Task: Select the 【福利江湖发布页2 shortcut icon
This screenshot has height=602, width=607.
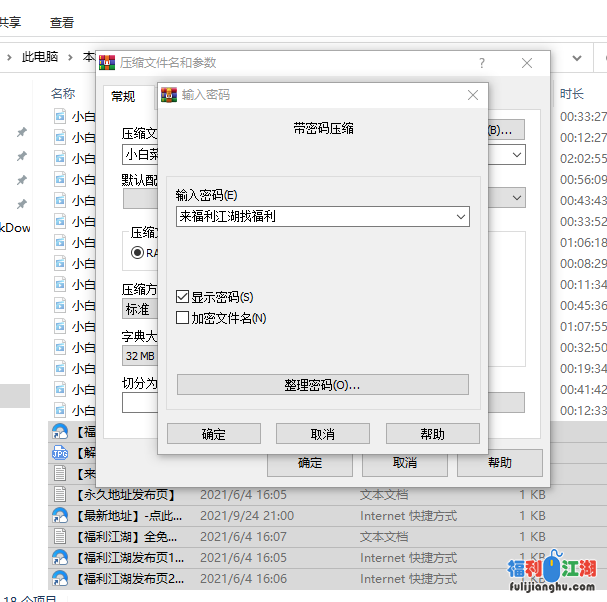Action: click(60, 579)
